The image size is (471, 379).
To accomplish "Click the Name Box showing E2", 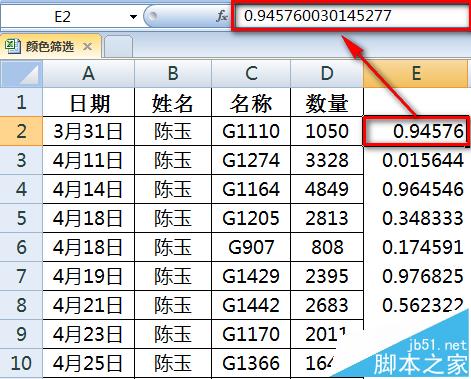I will [63, 16].
